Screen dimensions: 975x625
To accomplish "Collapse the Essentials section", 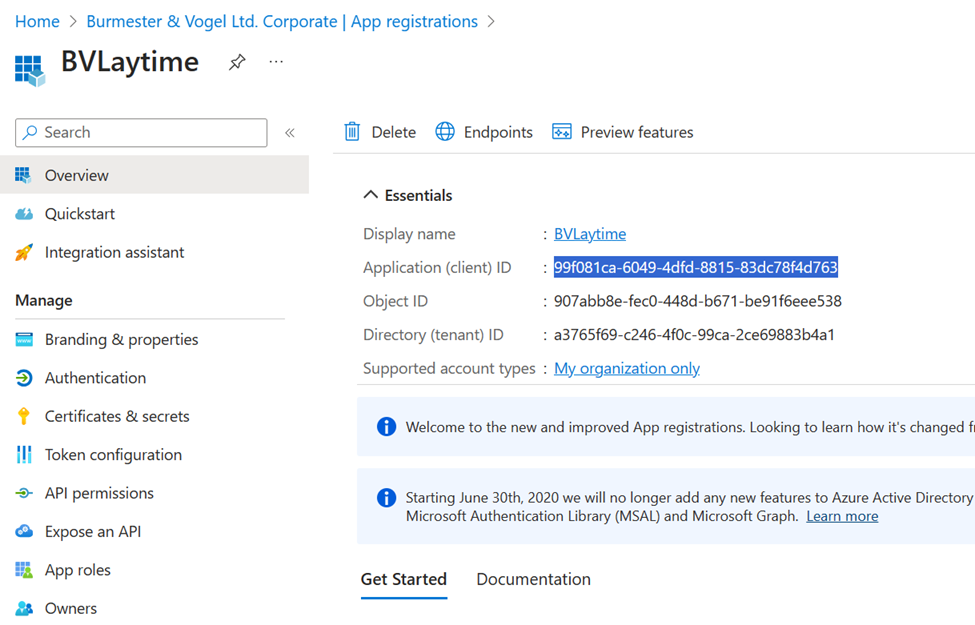I will coord(371,195).
